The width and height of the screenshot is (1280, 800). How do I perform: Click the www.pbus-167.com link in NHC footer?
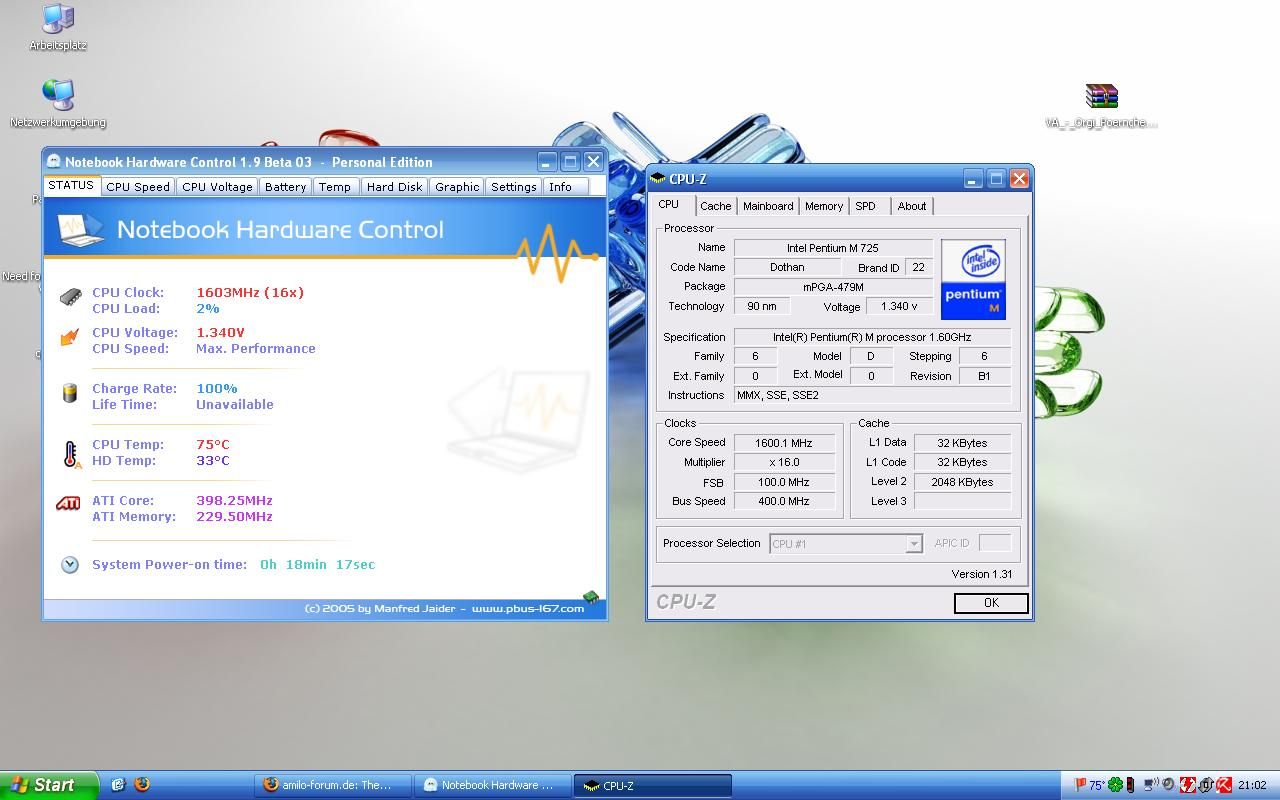click(x=528, y=608)
